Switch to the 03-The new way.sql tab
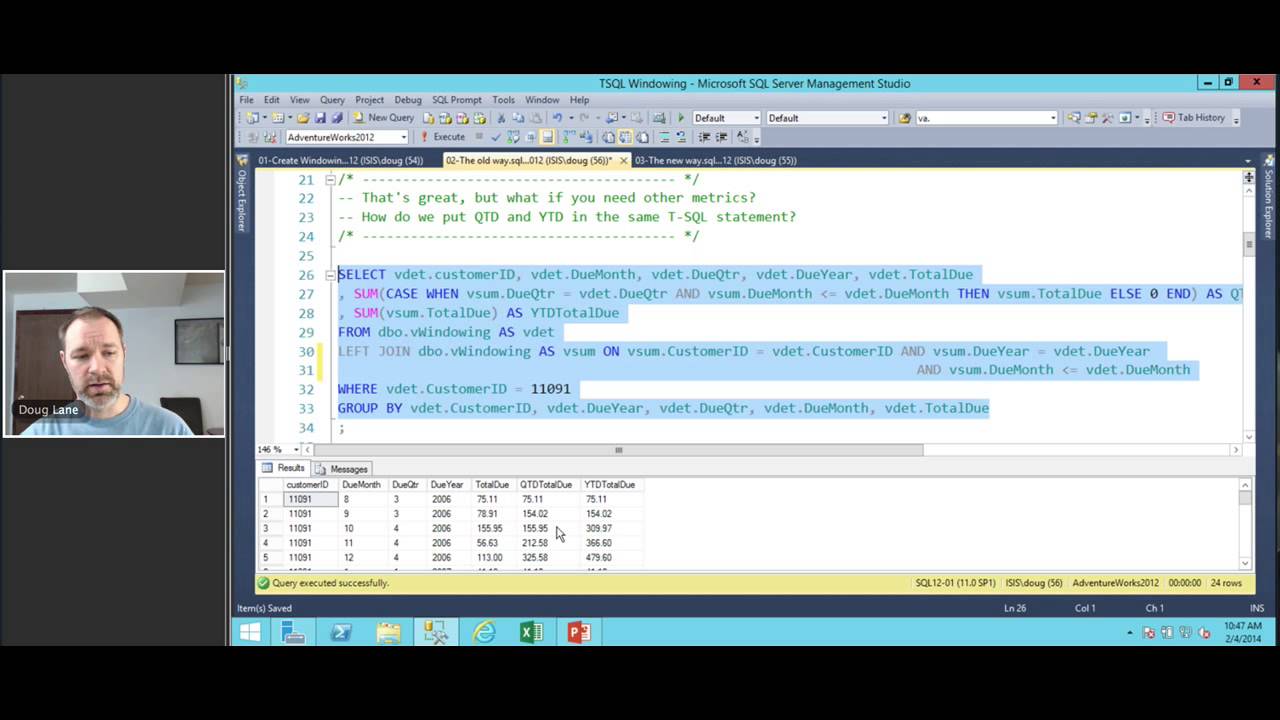Image resolution: width=1280 pixels, height=720 pixels. [715, 160]
